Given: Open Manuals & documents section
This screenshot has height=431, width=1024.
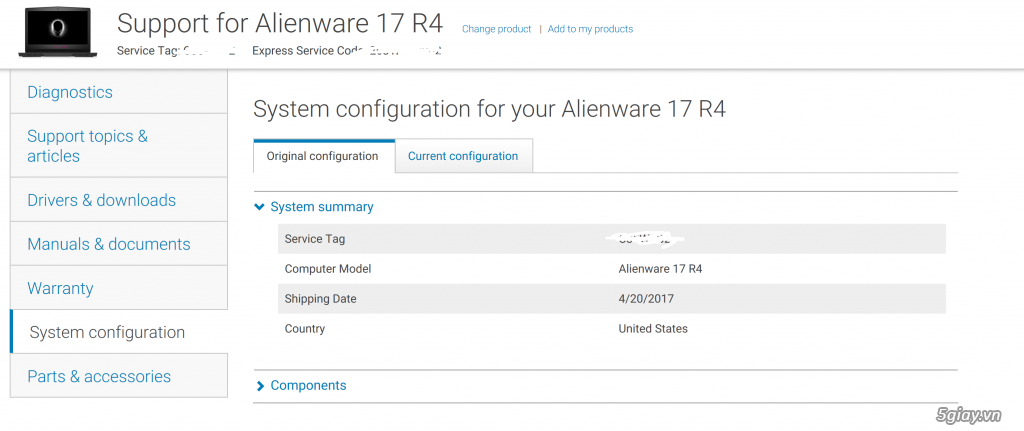Looking at the screenshot, I should pos(119,244).
